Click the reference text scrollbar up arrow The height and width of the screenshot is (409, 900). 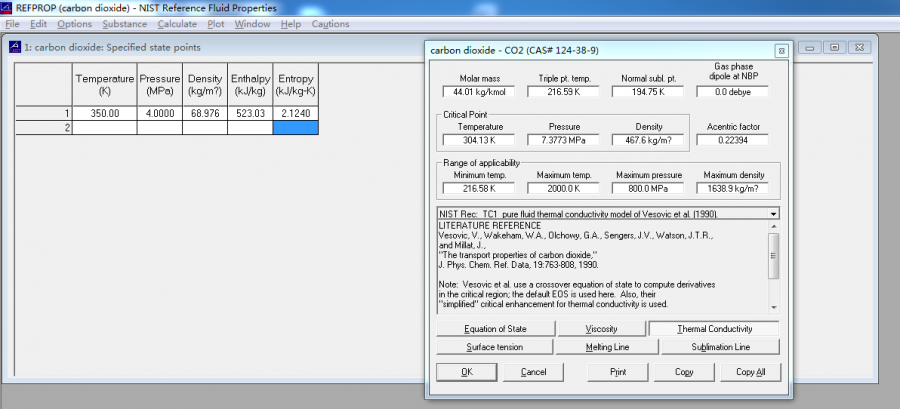774,226
